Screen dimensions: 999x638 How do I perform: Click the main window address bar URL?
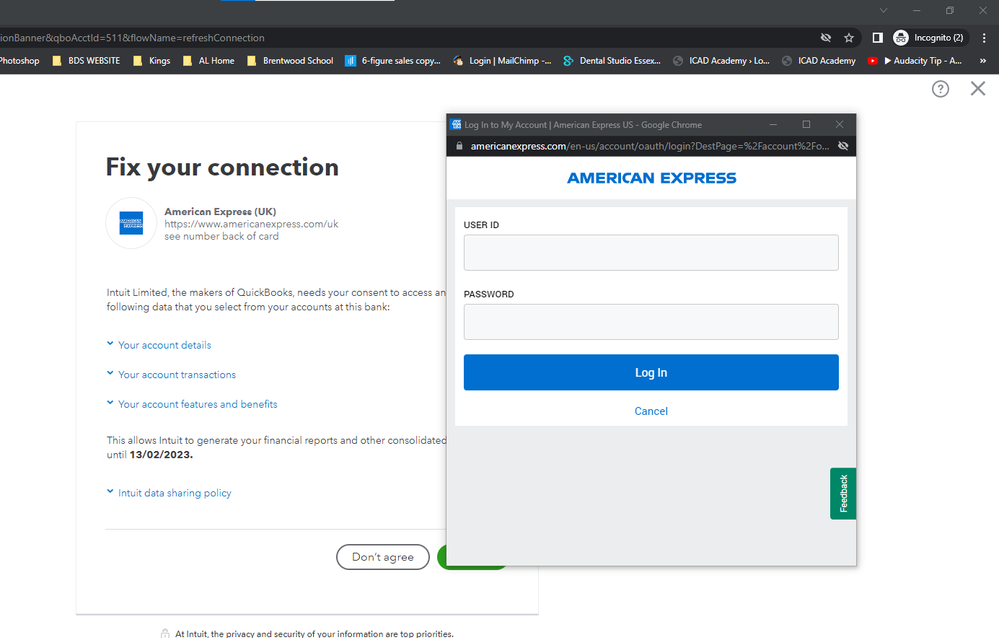click(132, 38)
